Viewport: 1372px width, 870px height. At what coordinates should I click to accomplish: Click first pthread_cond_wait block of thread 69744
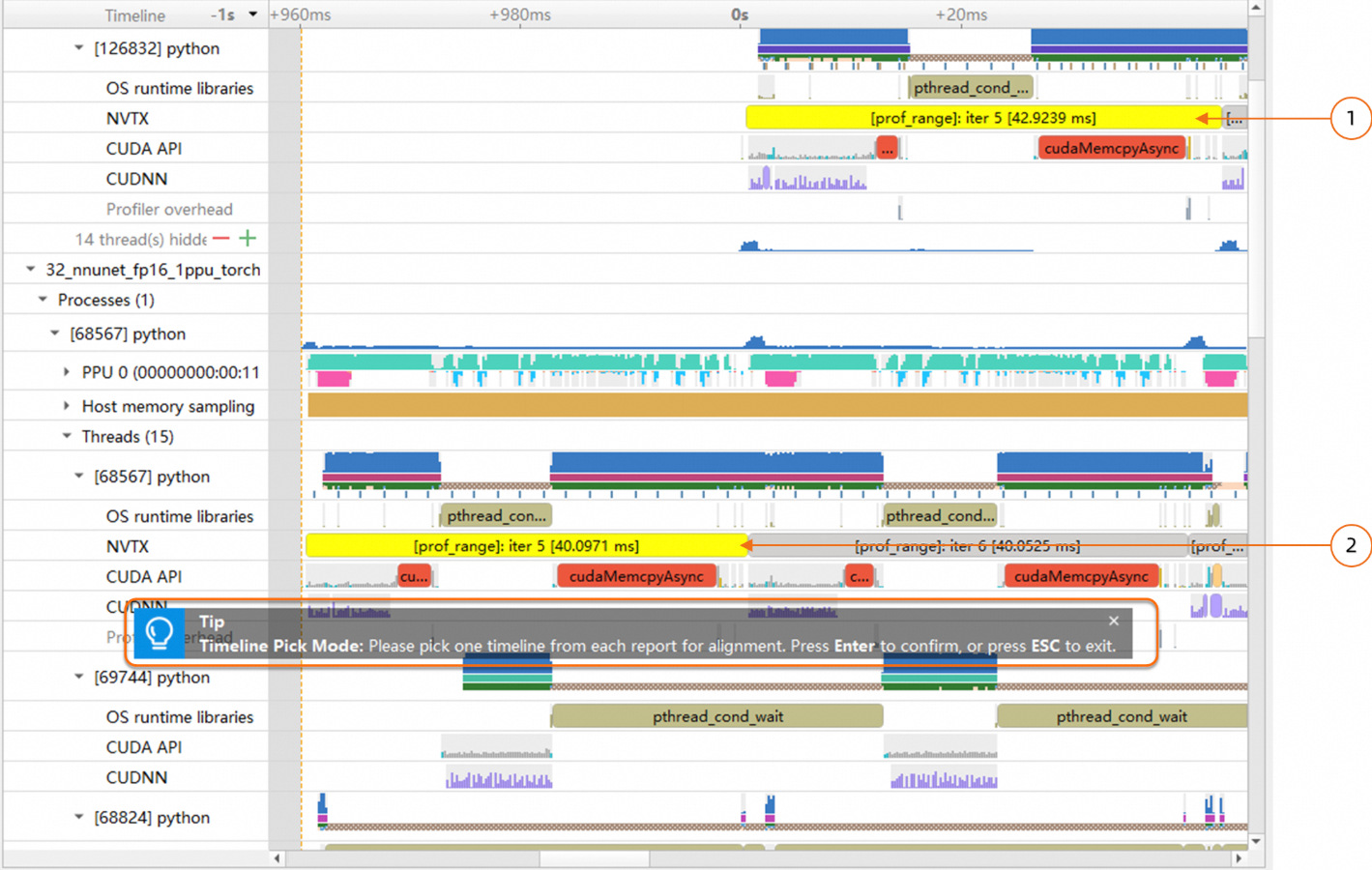click(717, 716)
